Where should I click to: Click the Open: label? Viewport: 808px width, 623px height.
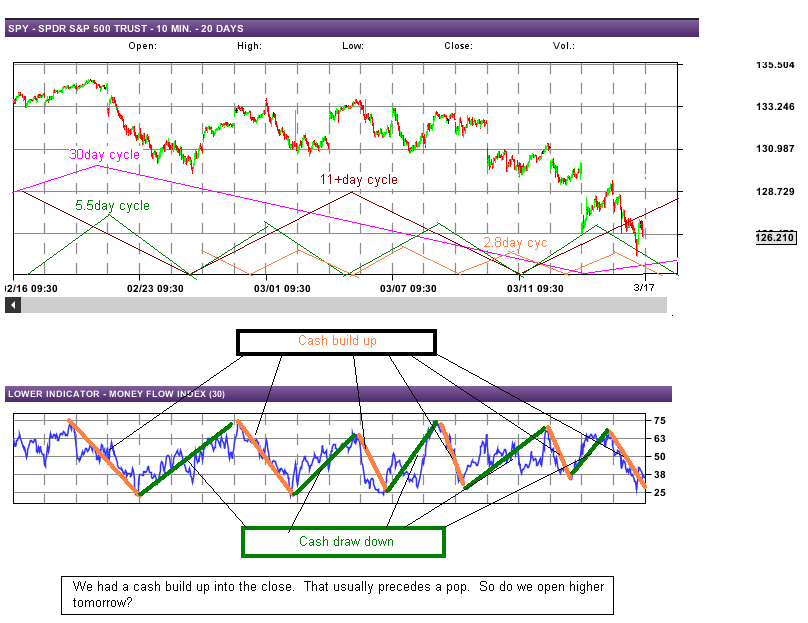point(143,46)
